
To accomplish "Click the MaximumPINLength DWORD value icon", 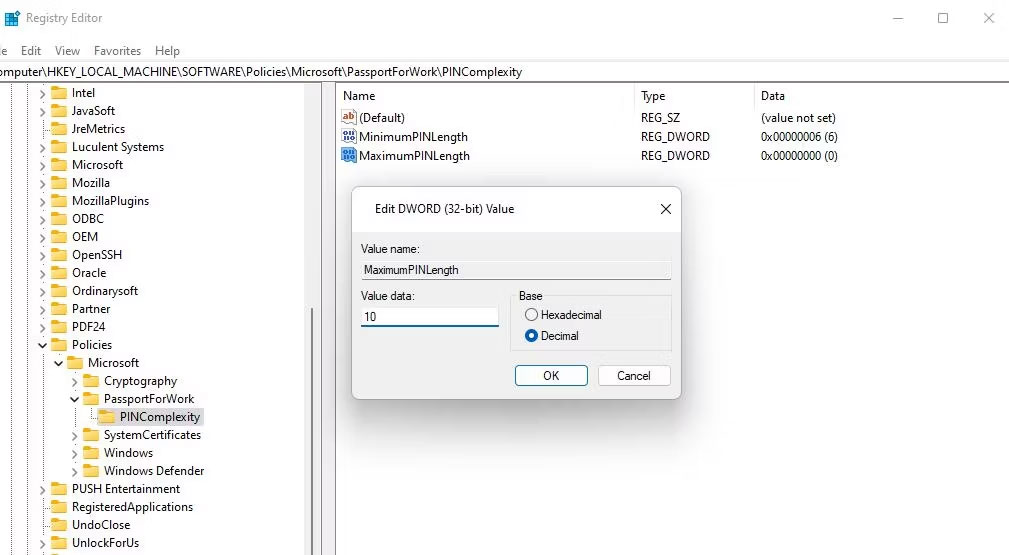I will point(349,156).
